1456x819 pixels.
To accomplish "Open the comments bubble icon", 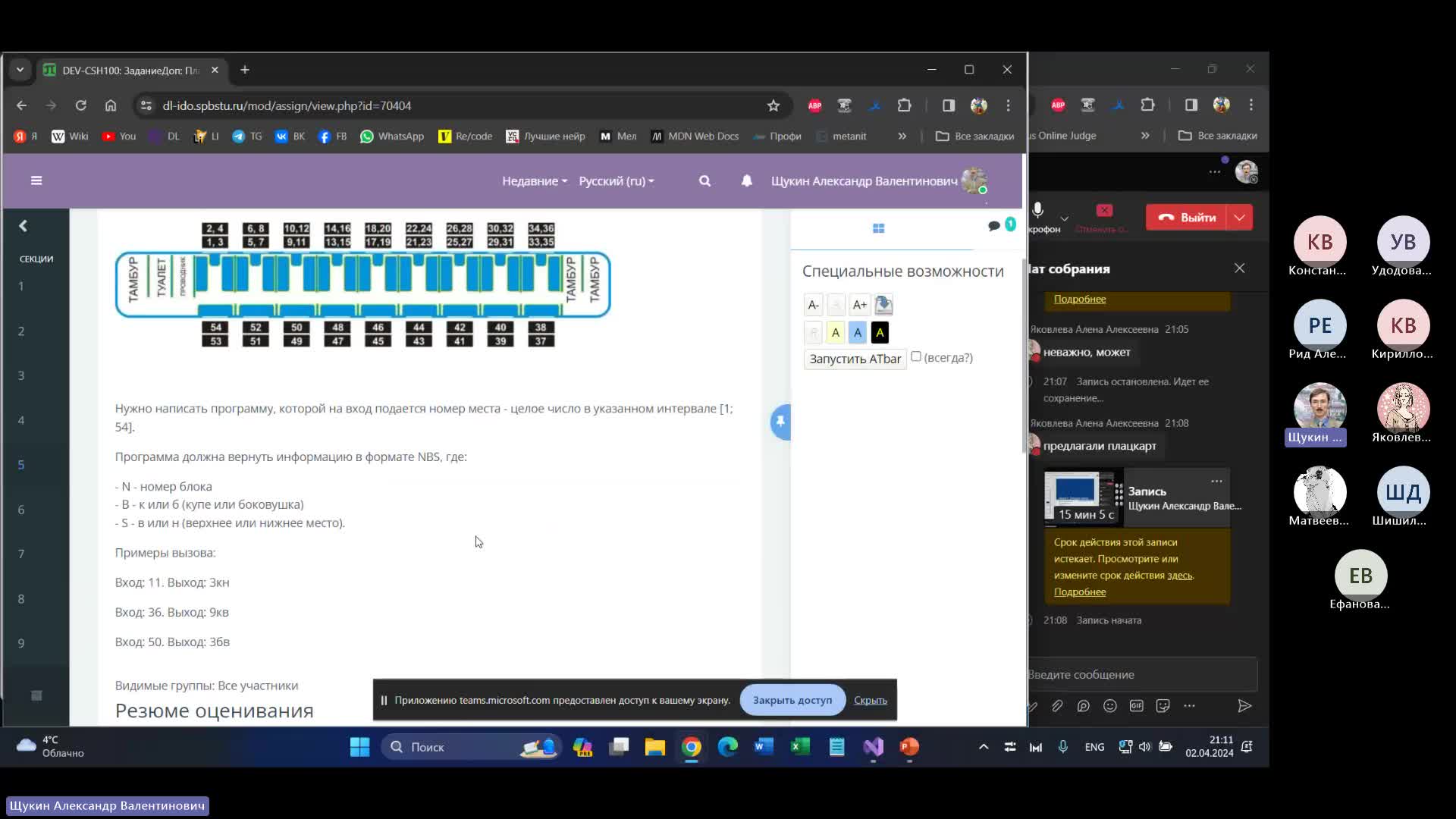I will pos(993,226).
